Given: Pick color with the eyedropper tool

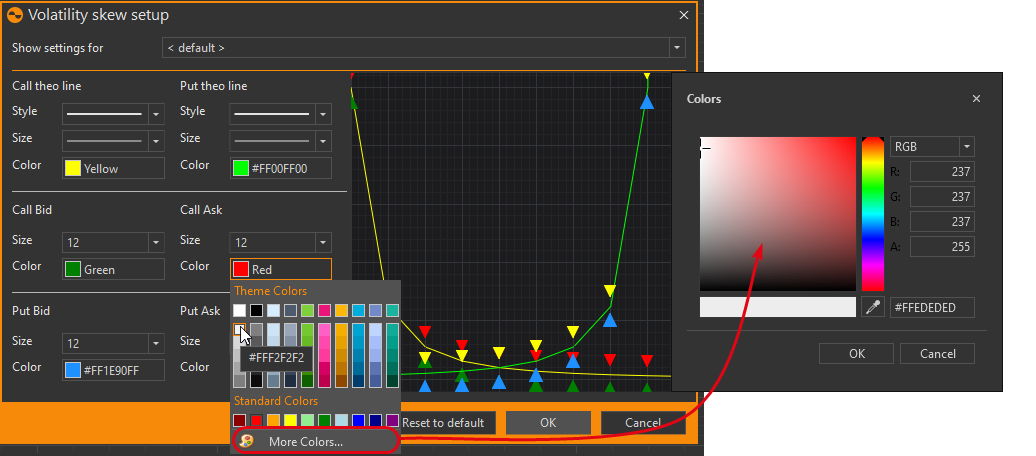Looking at the screenshot, I should (x=873, y=308).
